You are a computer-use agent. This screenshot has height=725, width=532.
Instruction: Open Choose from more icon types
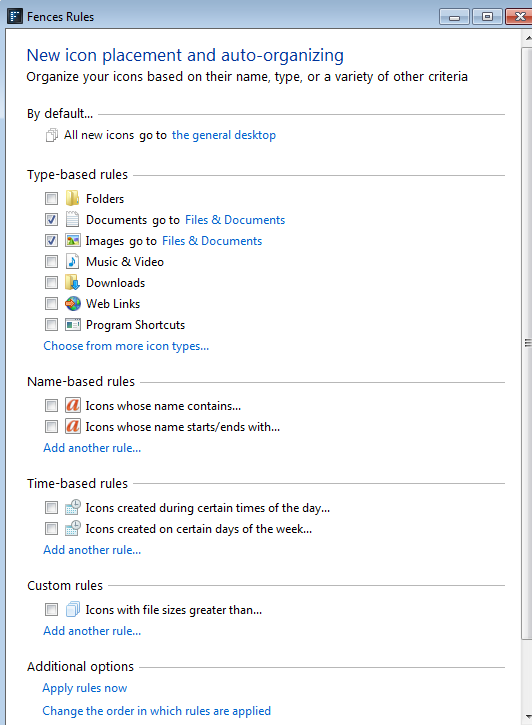coord(126,346)
